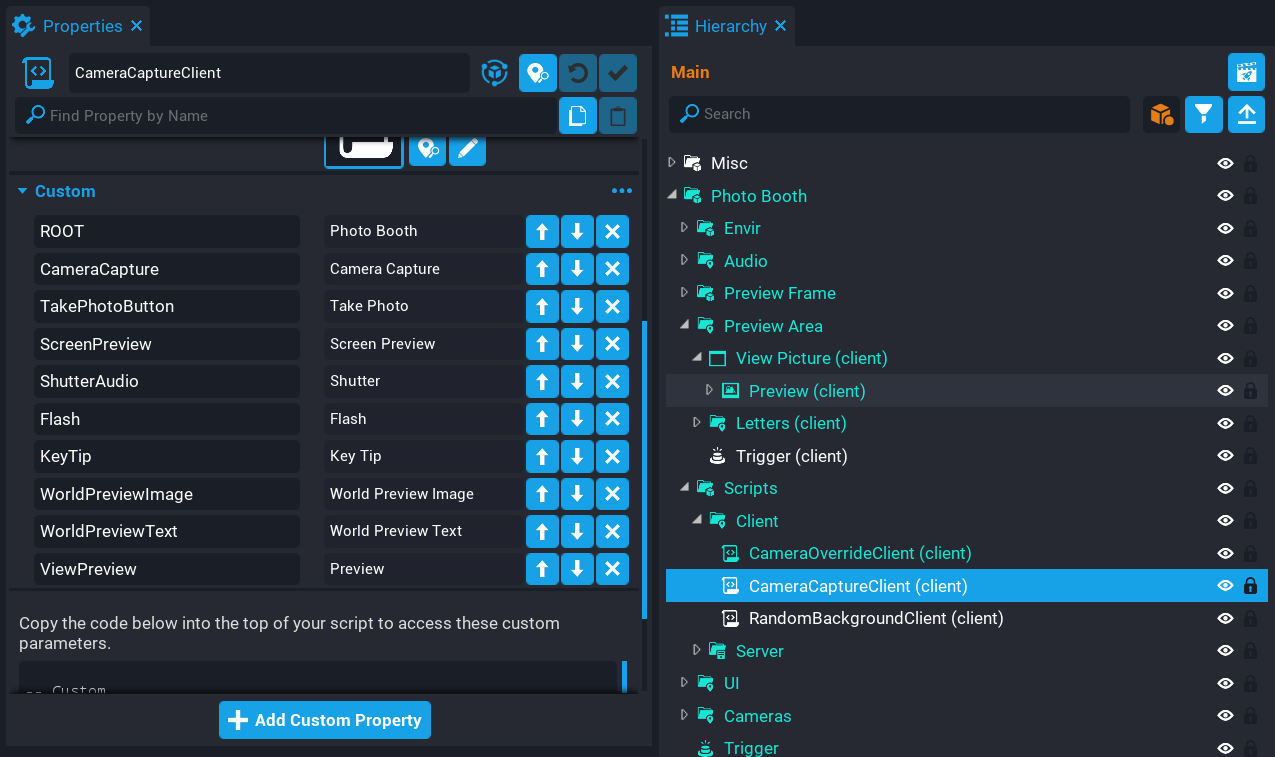Remove the KeyTip custom property
Screen dimensions: 1275x757
tap(612, 456)
